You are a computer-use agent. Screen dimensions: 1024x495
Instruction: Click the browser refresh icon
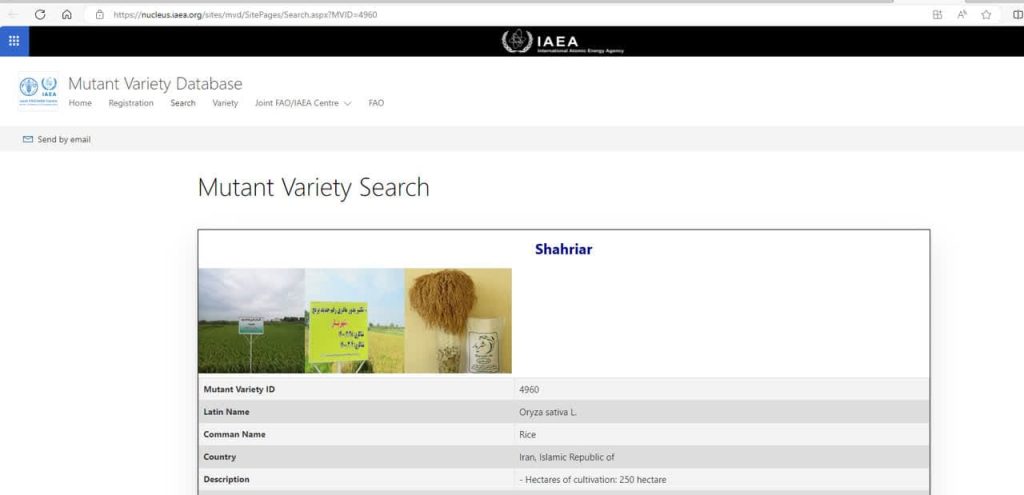40,14
